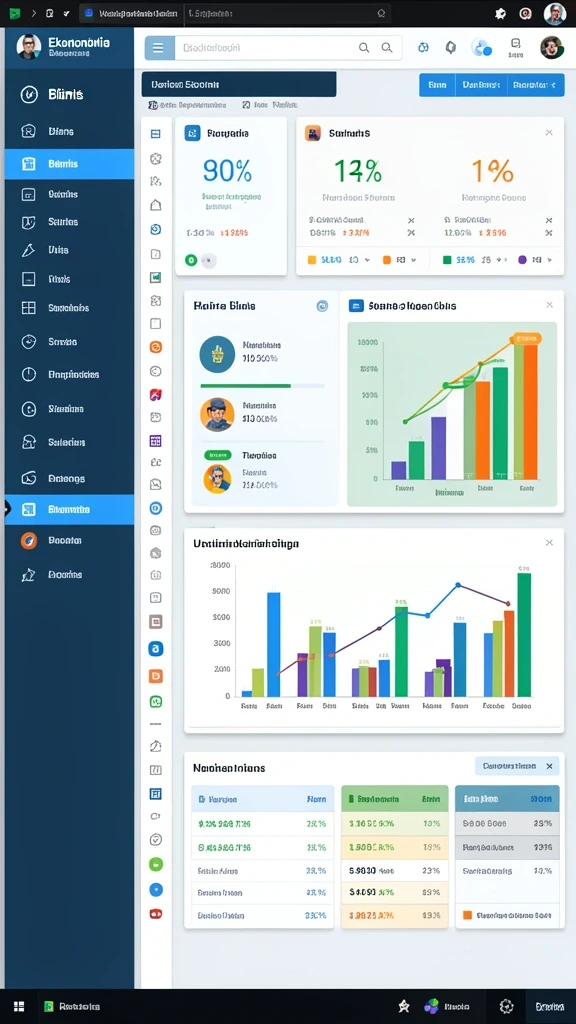Select the purple grid icon in icon strip
The width and height of the screenshot is (576, 1024).
(x=155, y=441)
